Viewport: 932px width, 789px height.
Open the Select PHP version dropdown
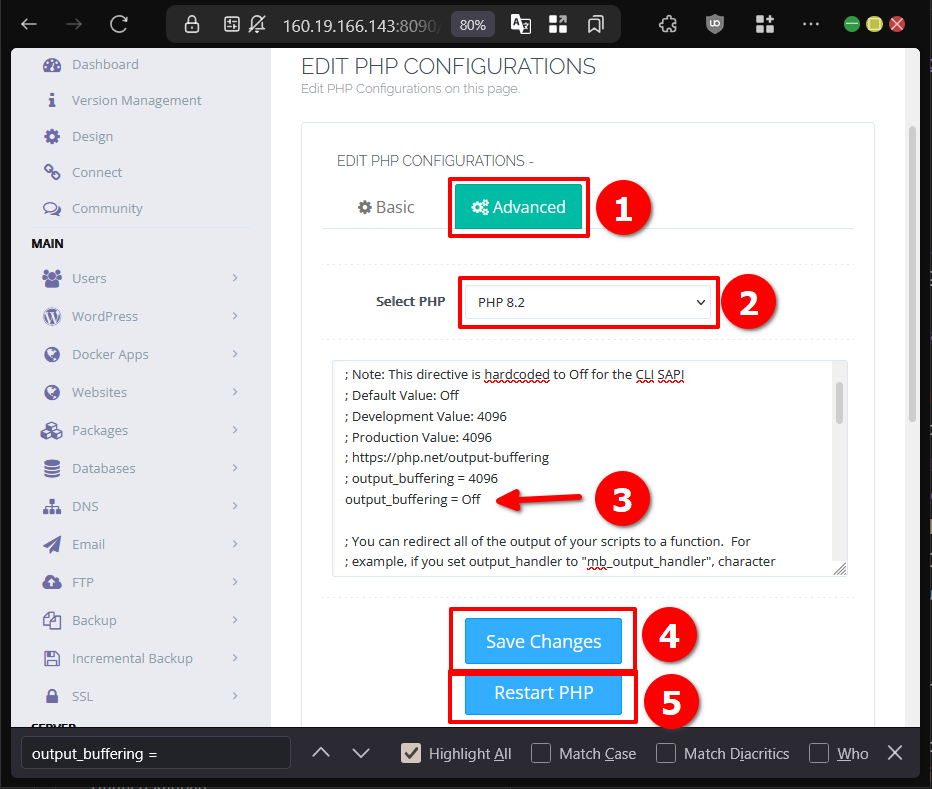[x=588, y=301]
